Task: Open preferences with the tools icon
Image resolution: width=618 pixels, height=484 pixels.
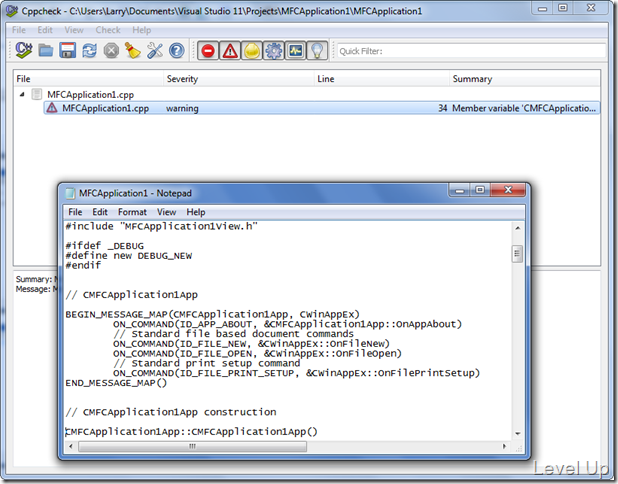Action: (155, 50)
